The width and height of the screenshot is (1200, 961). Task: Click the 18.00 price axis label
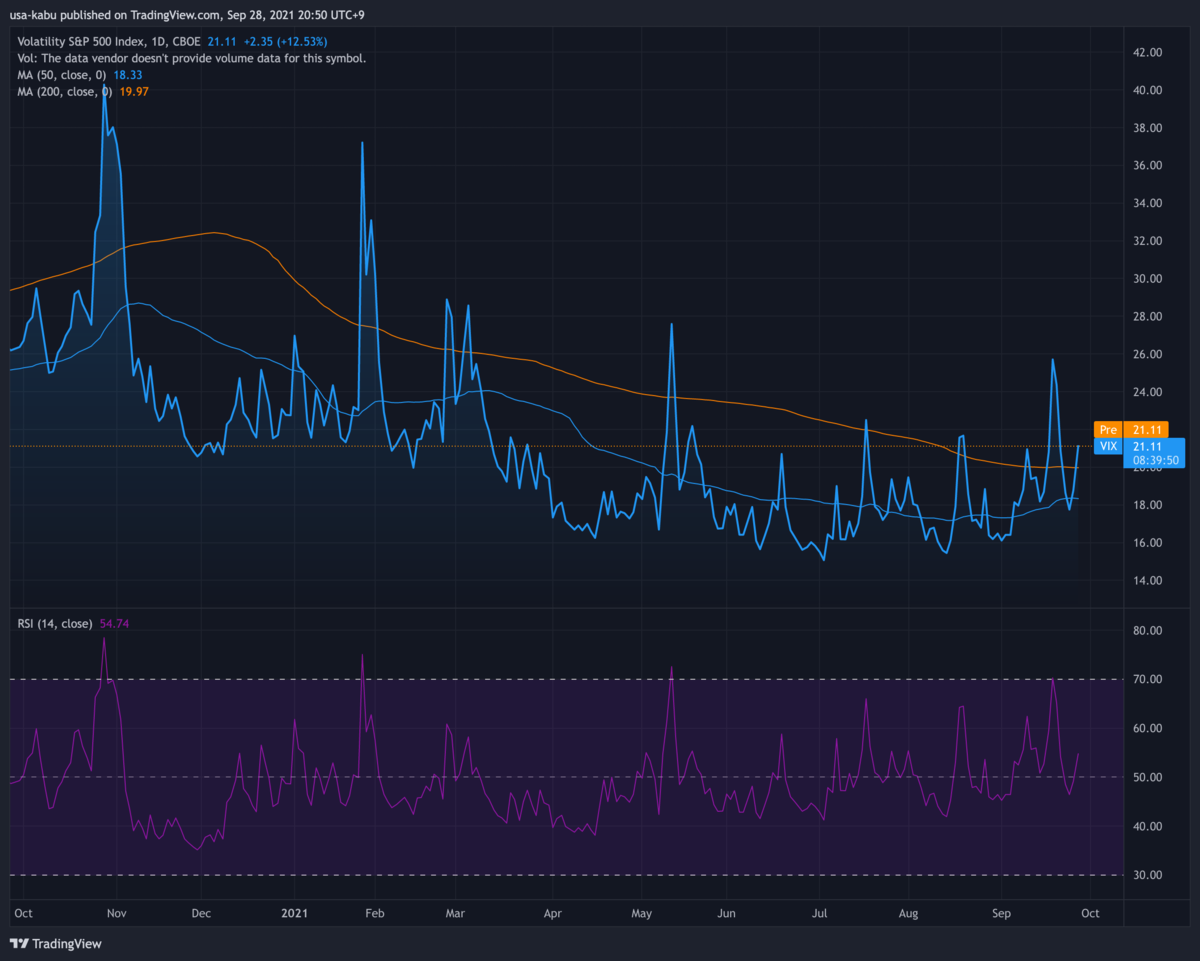click(1147, 505)
